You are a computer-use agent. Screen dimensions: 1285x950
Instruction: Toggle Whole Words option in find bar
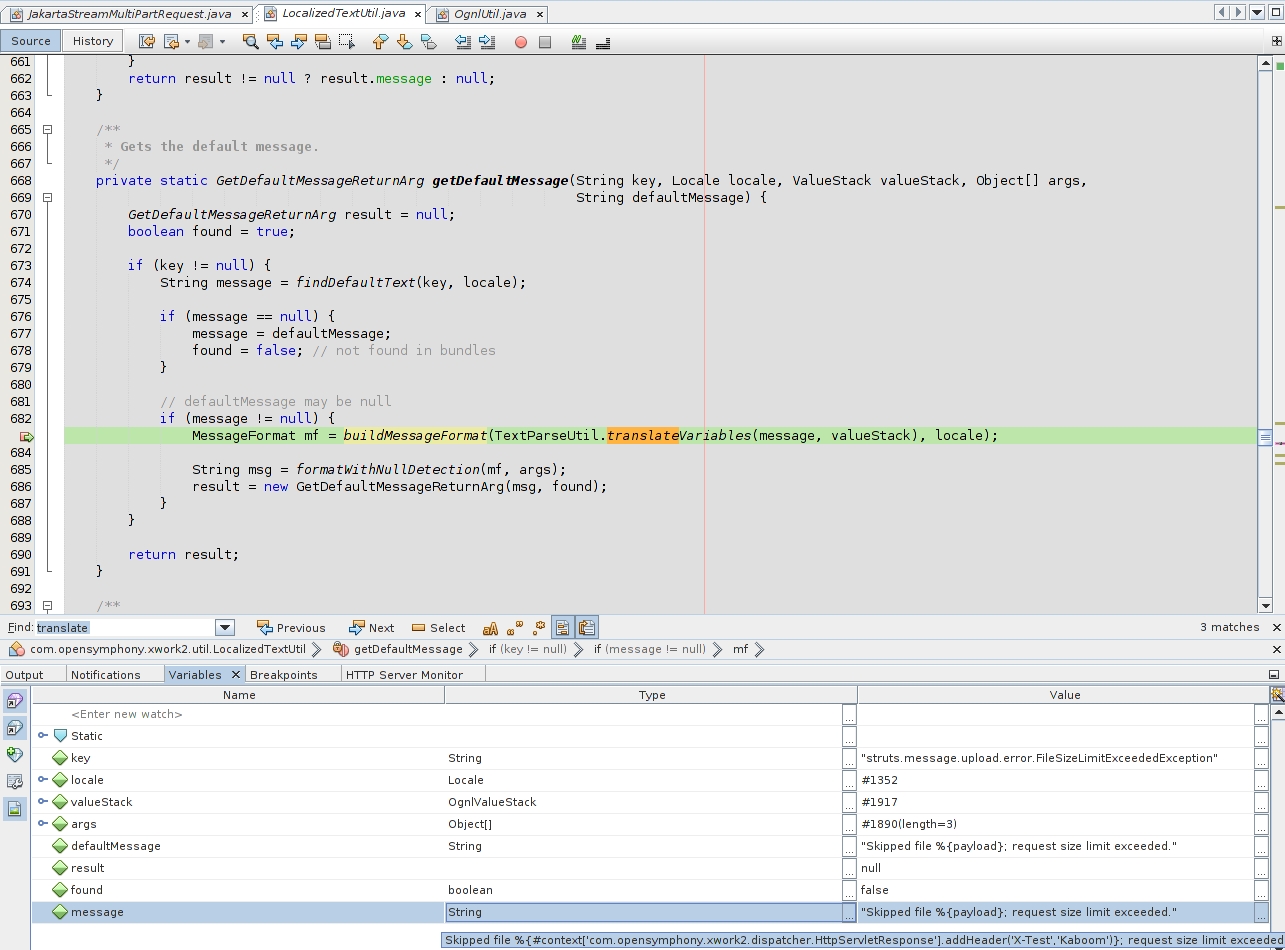[515, 628]
